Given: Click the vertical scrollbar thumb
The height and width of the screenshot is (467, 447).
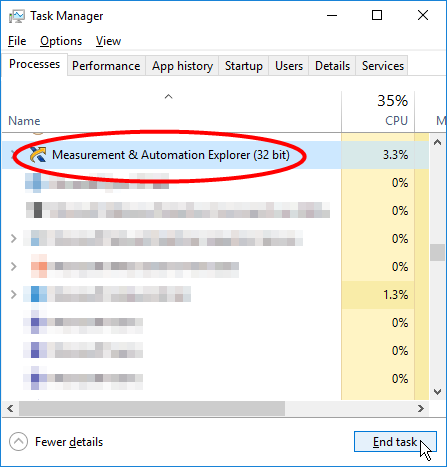Looking at the screenshot, I should (x=437, y=253).
